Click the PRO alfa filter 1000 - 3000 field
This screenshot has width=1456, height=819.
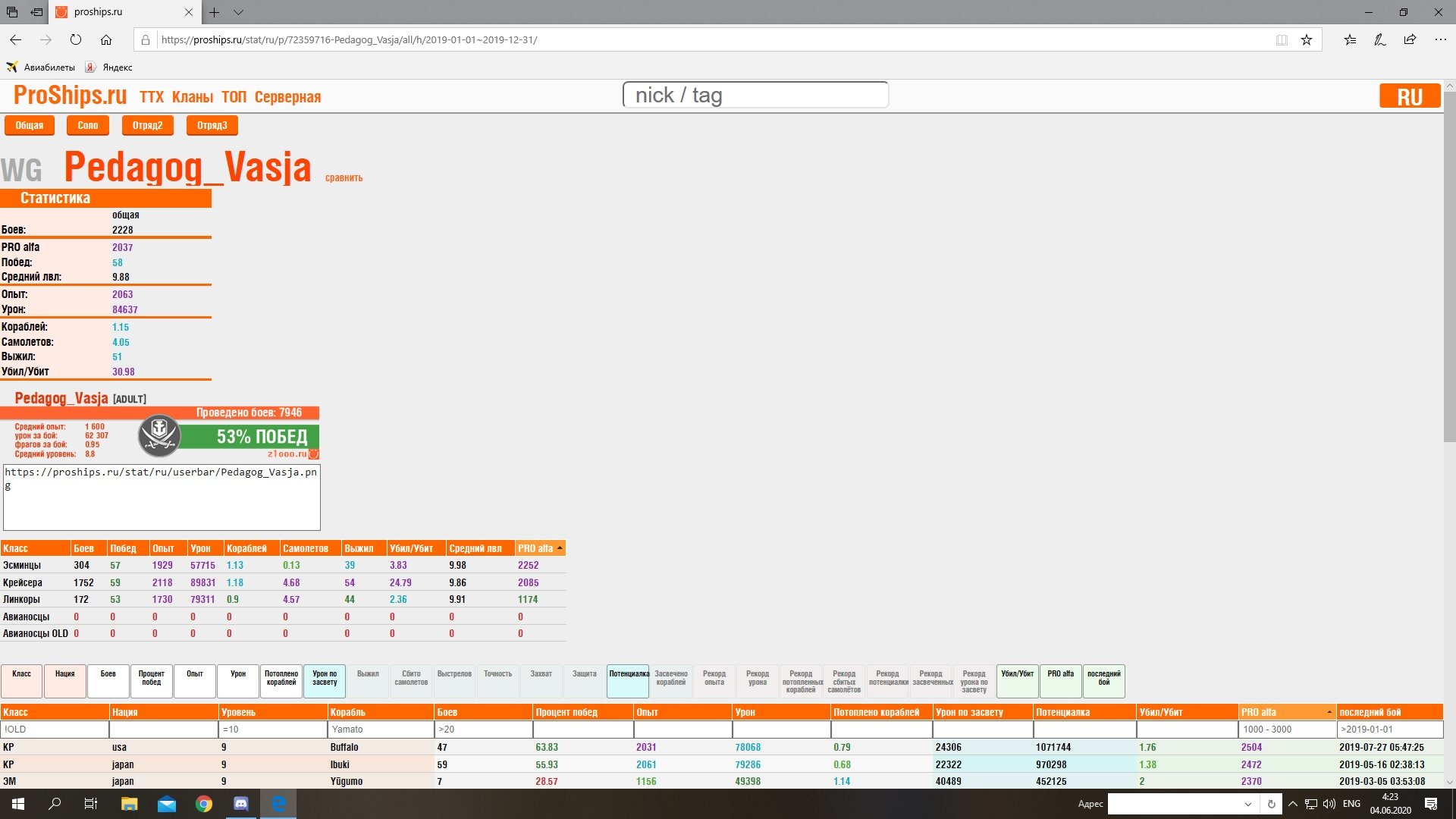1287,730
